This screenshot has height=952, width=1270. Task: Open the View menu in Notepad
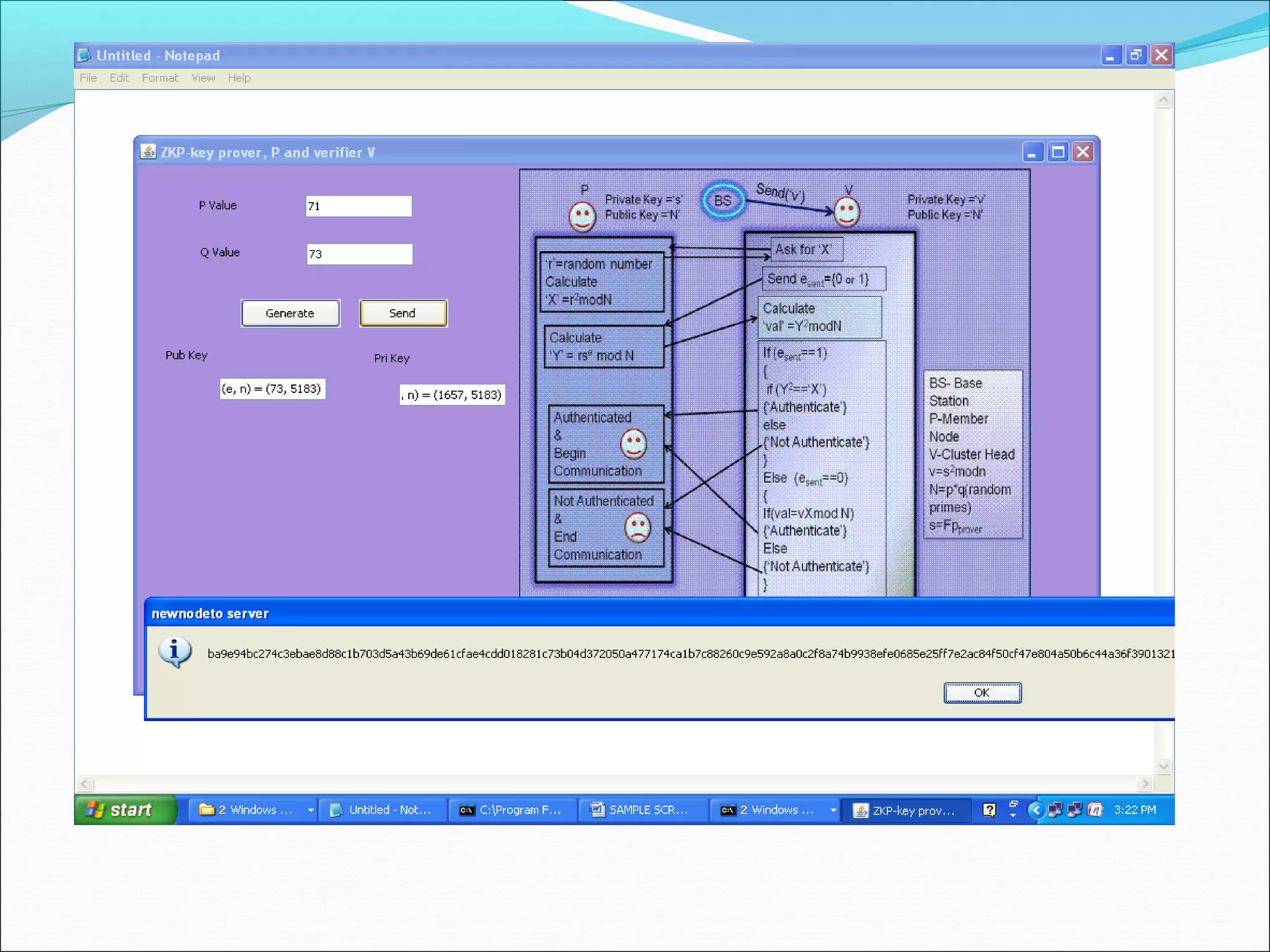click(203, 77)
